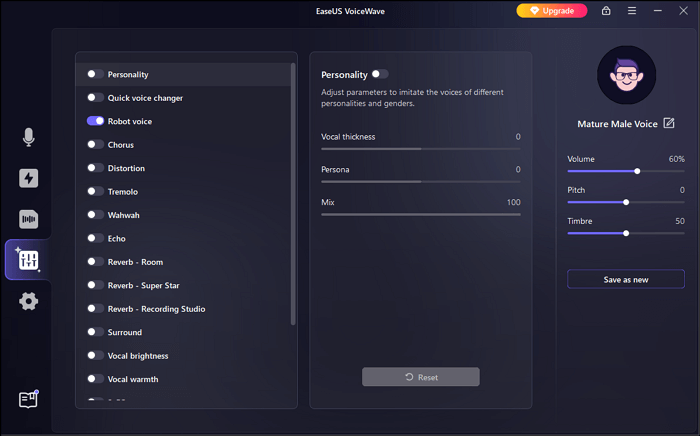This screenshot has height=436, width=700.
Task: Select the Echo effect label
Action: [x=116, y=238]
